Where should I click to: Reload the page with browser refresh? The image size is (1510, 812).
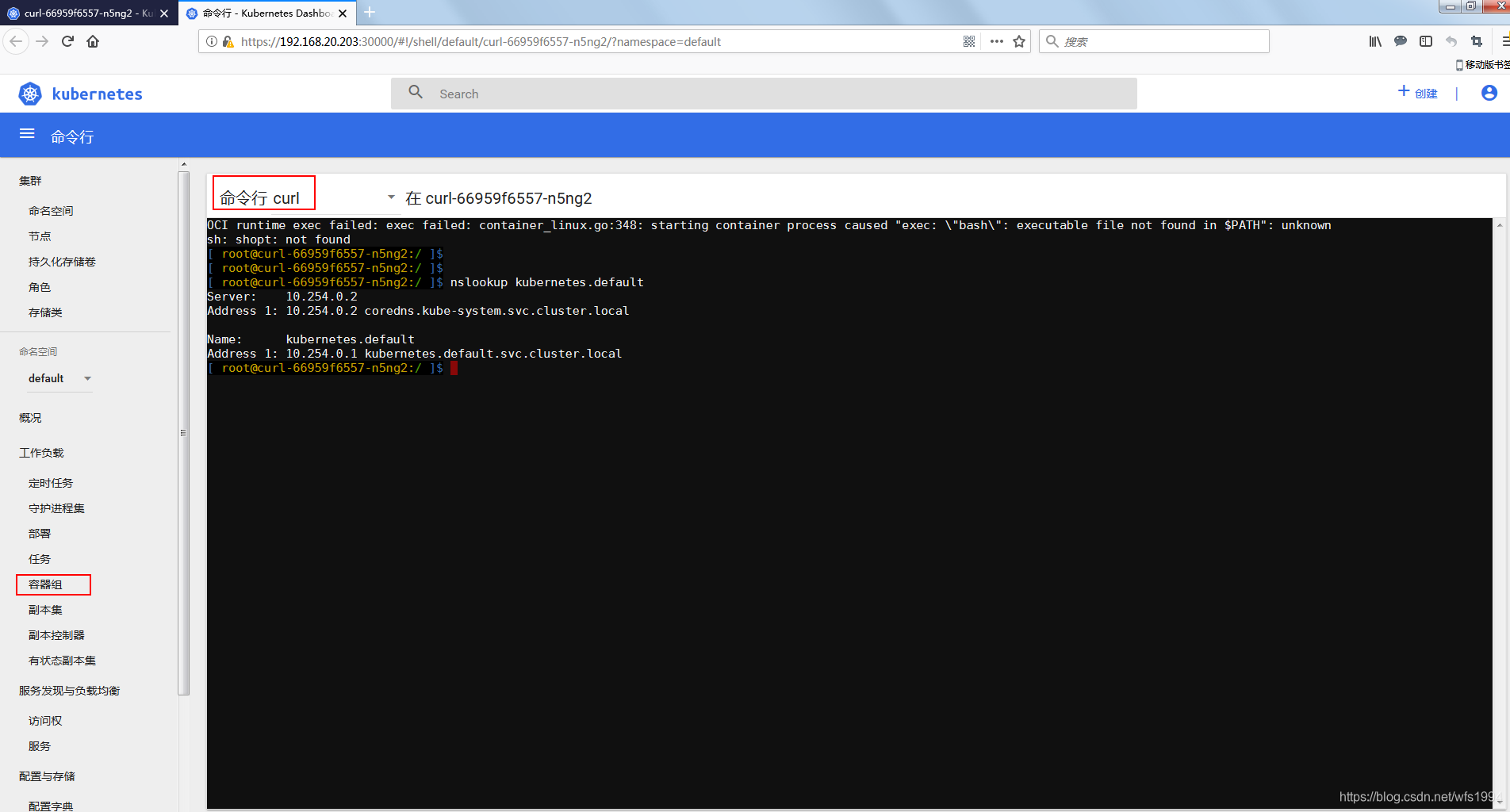67,41
